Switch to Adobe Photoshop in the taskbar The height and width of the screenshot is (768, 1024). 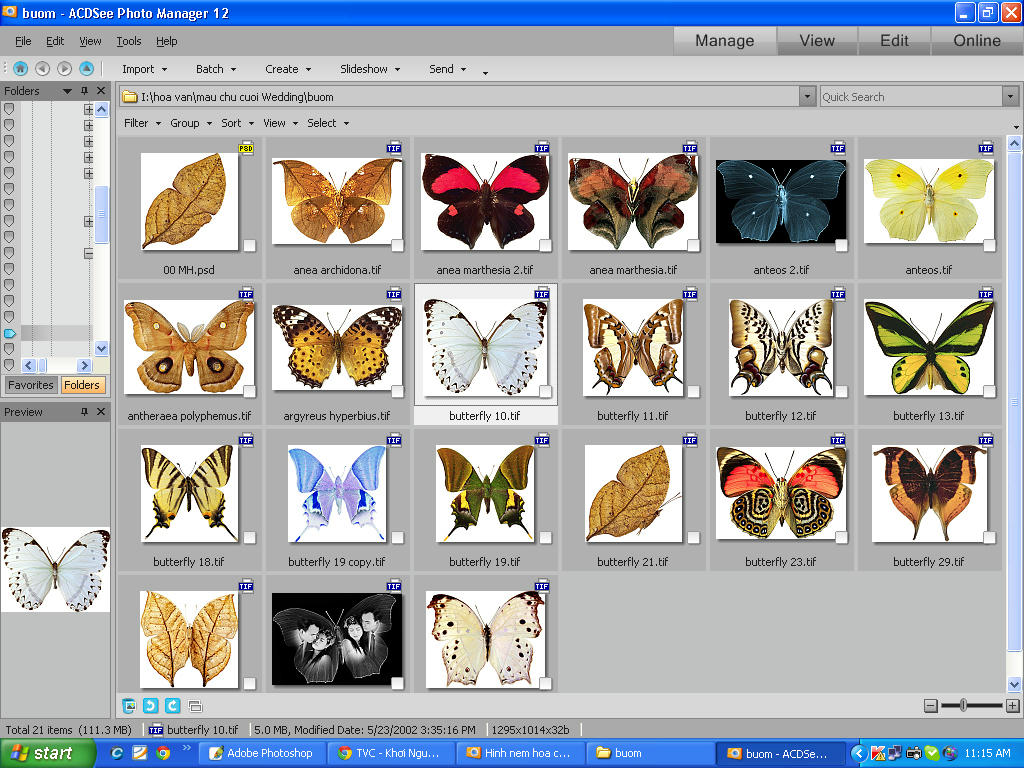click(263, 753)
